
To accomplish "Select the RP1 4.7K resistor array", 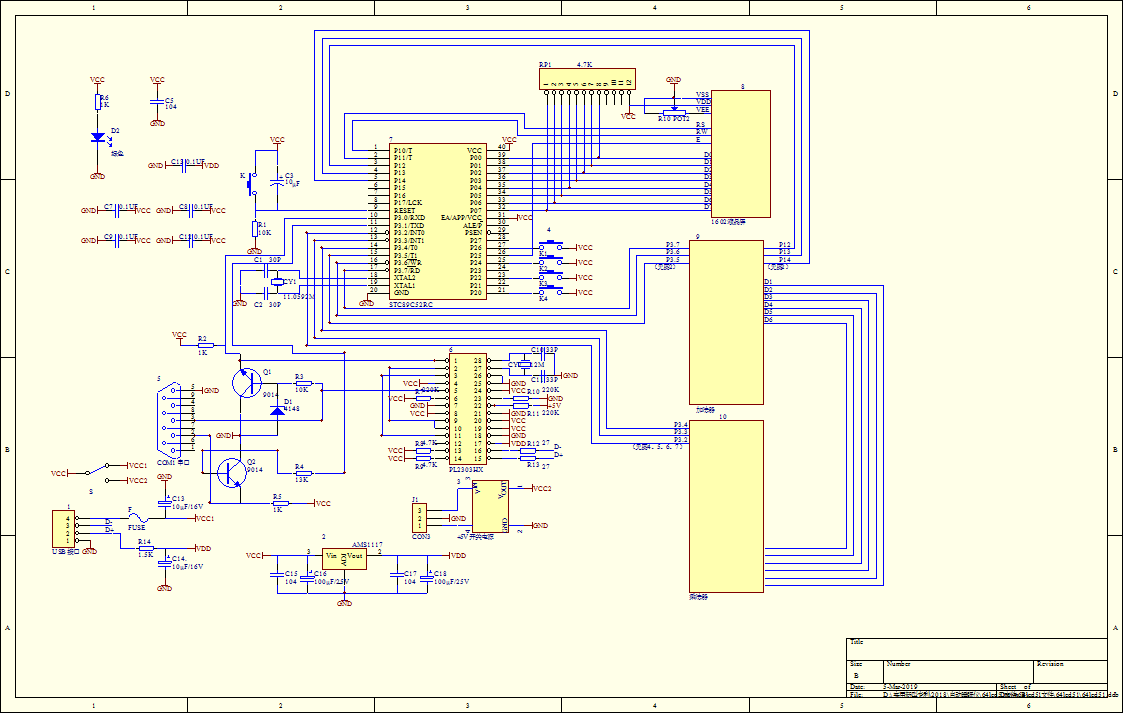I will click(586, 80).
